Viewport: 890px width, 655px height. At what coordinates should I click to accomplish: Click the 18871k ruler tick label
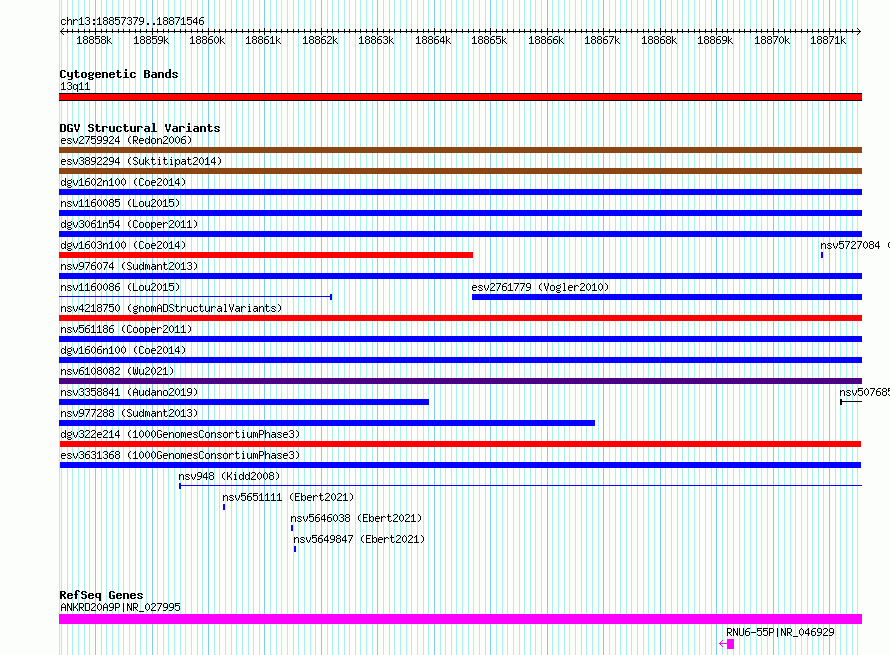tap(828, 40)
